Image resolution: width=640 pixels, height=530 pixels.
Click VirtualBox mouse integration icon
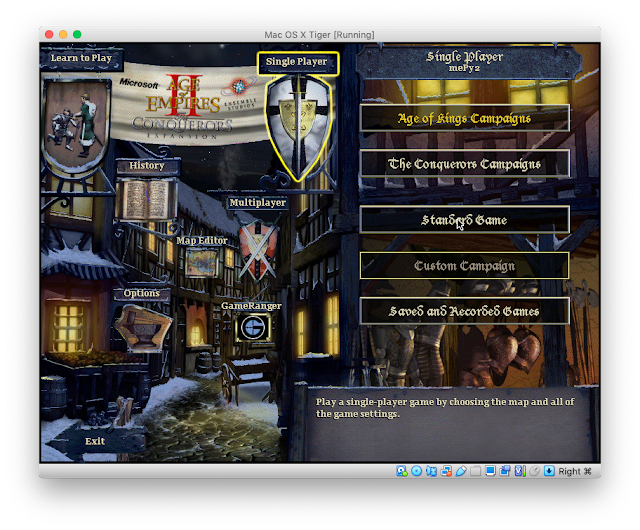(535, 471)
